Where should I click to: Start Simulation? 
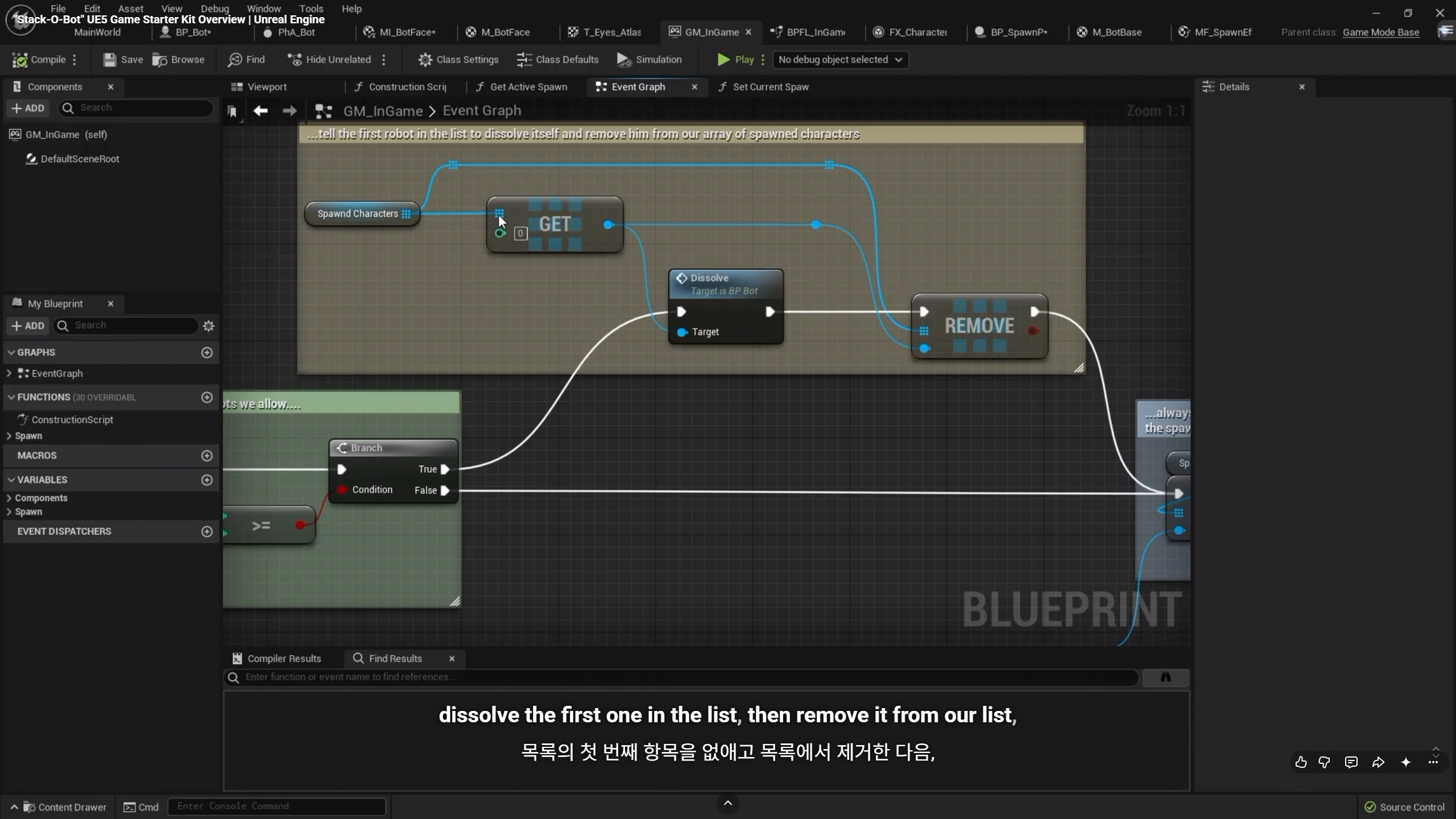(650, 60)
